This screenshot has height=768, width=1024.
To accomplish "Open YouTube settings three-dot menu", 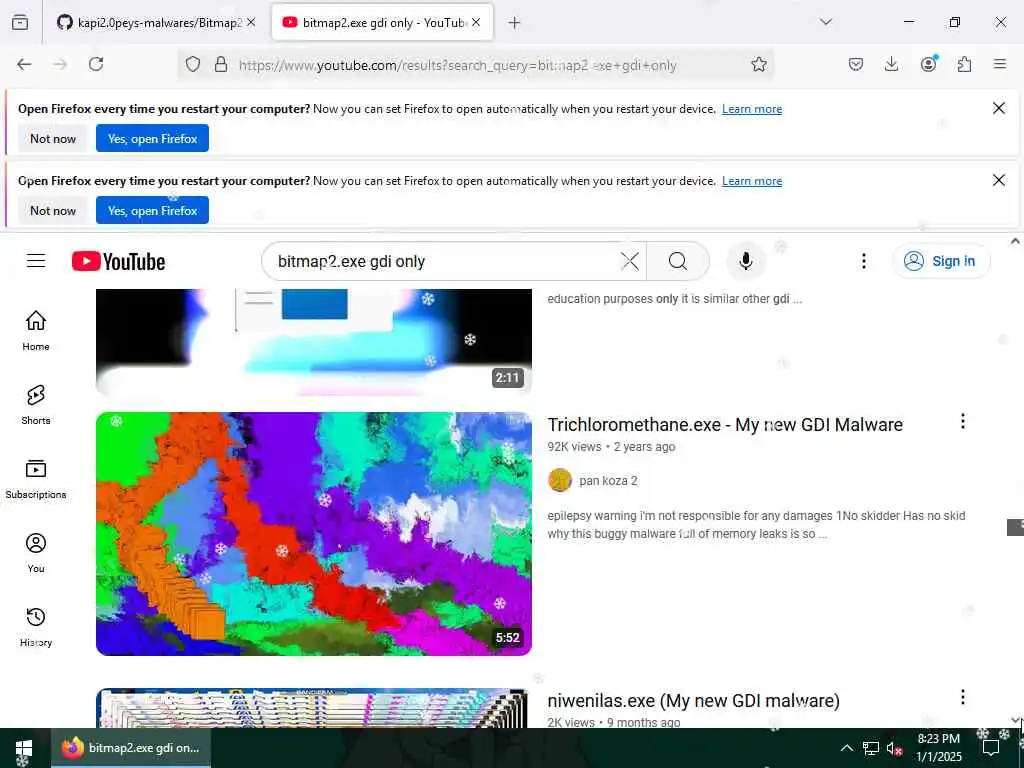I will (x=864, y=261).
